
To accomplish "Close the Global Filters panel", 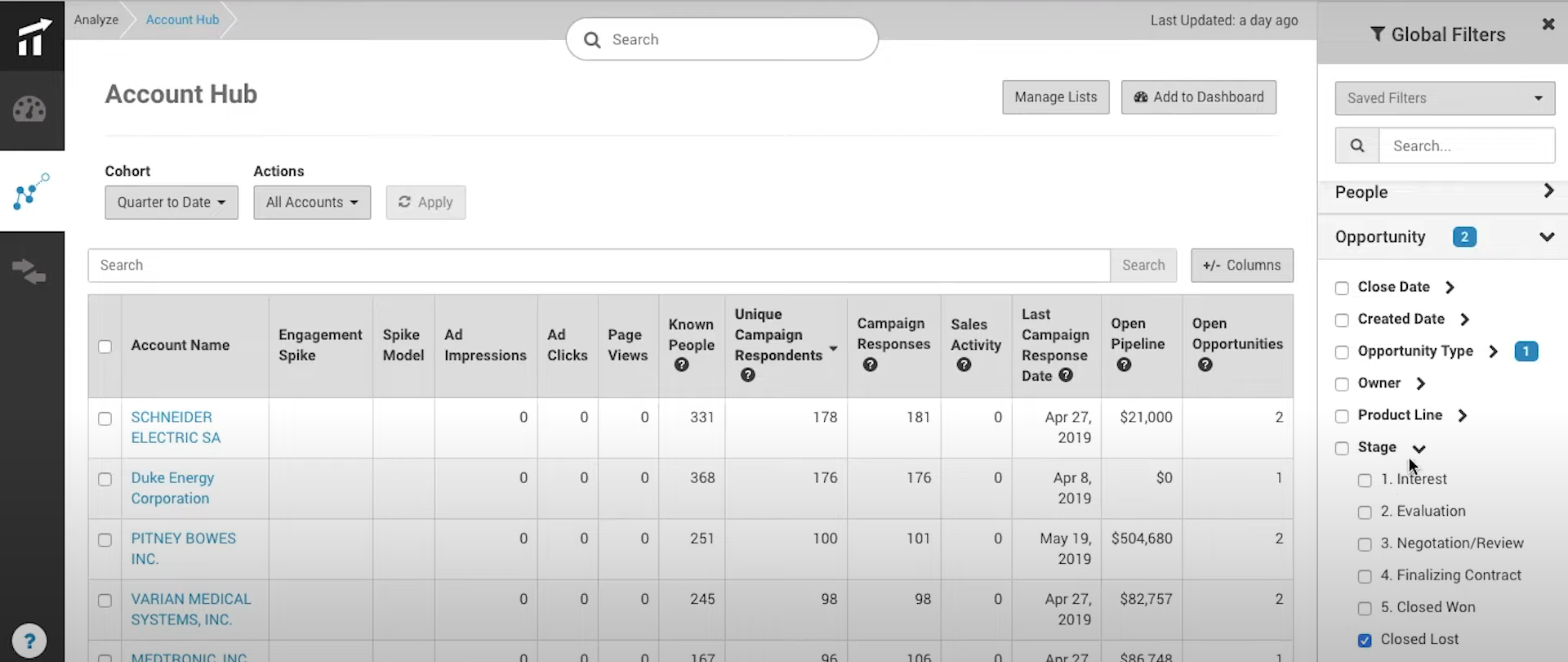I will coord(1548,25).
